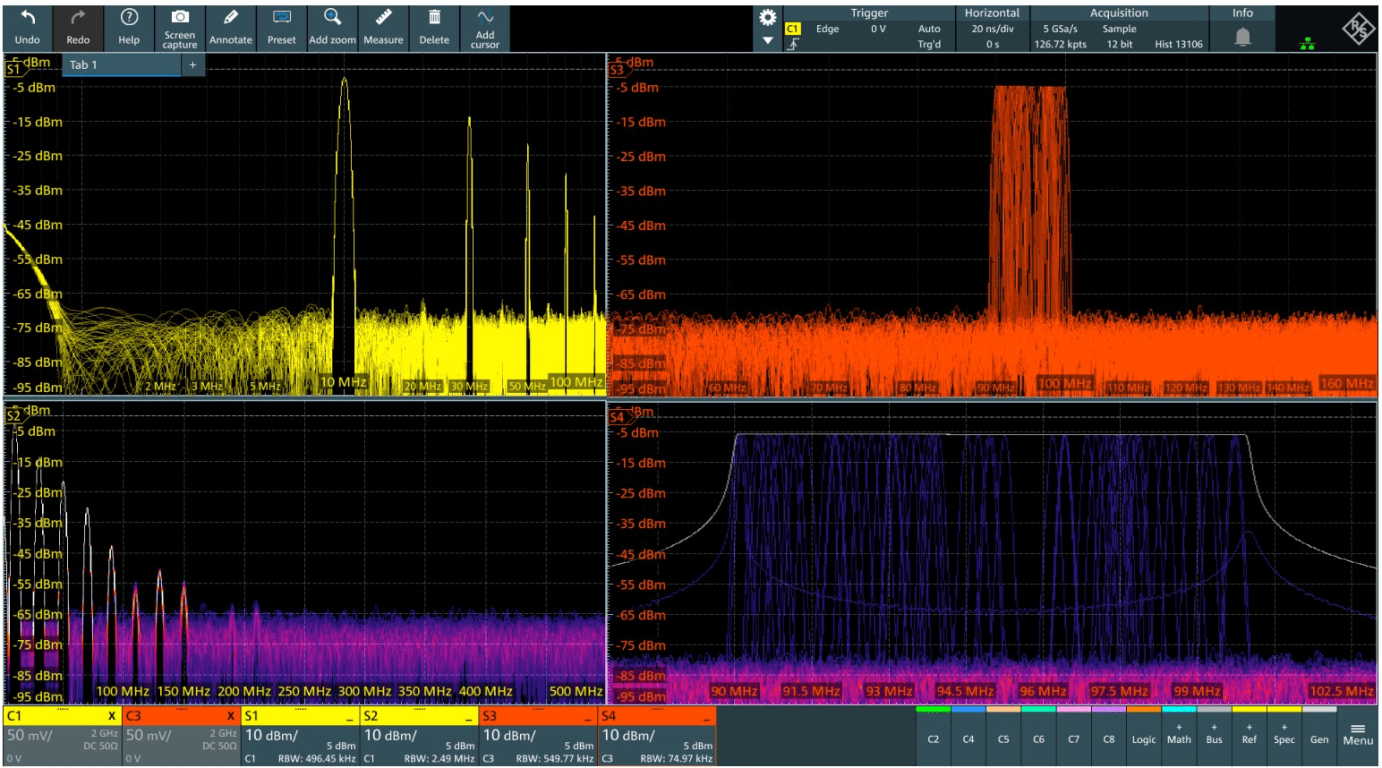Toggle channel C5 on
This screenshot has width=1382, height=768.
[x=1003, y=734]
